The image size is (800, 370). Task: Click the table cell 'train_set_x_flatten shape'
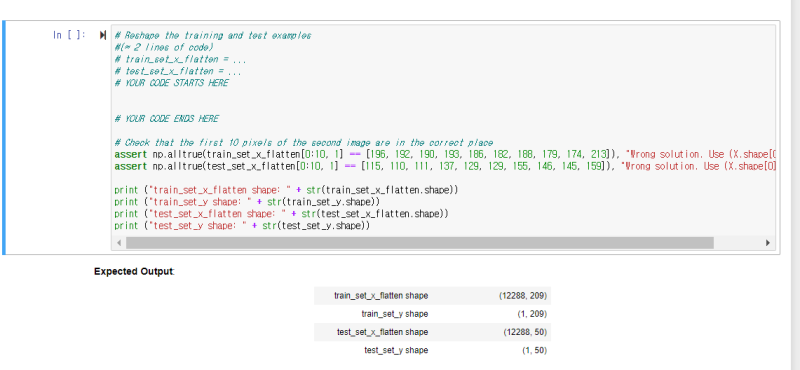click(x=381, y=295)
